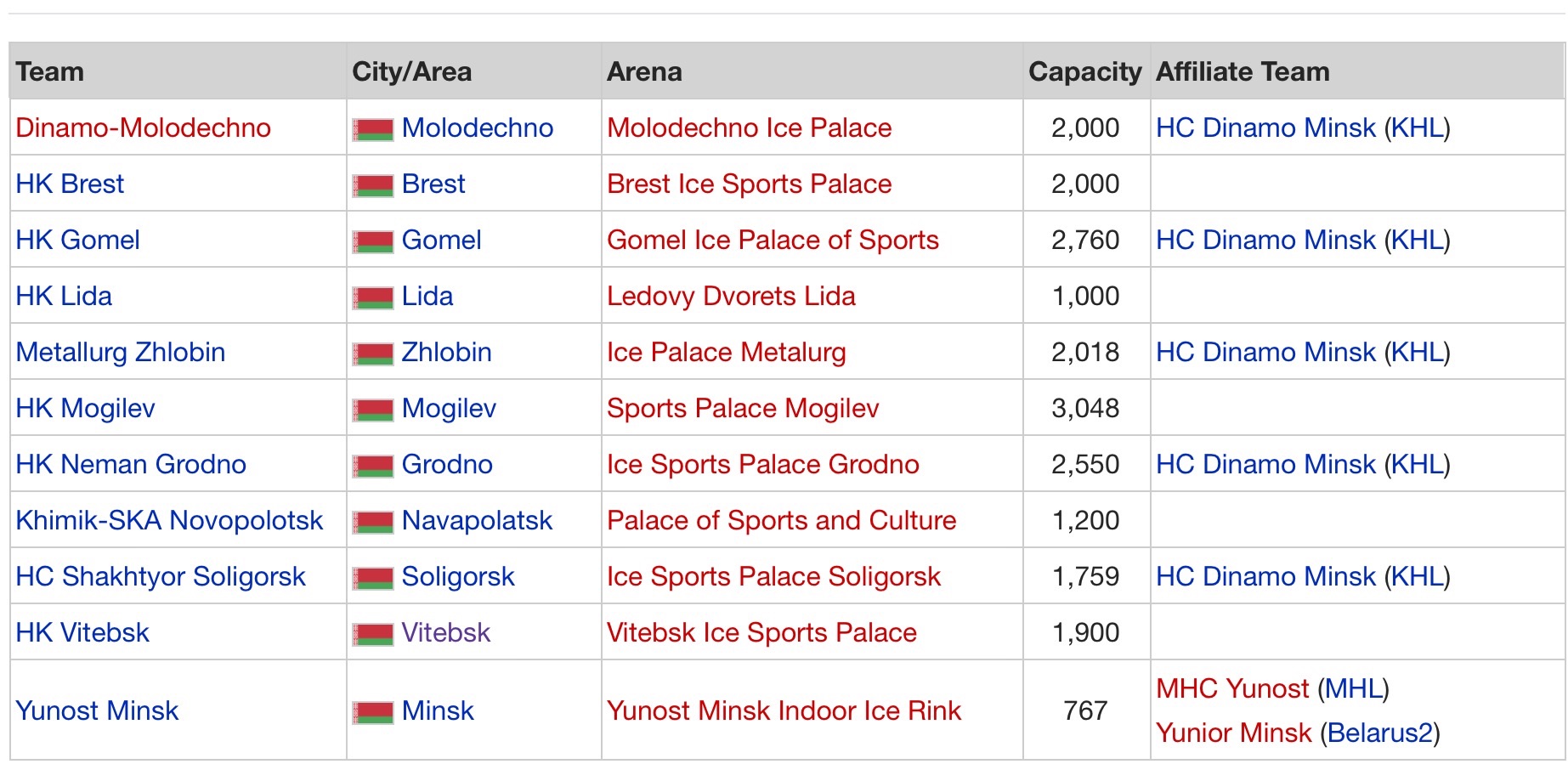Open the KHL link in the Gomel row
The image size is (1568, 764).
pyautogui.click(x=1417, y=240)
